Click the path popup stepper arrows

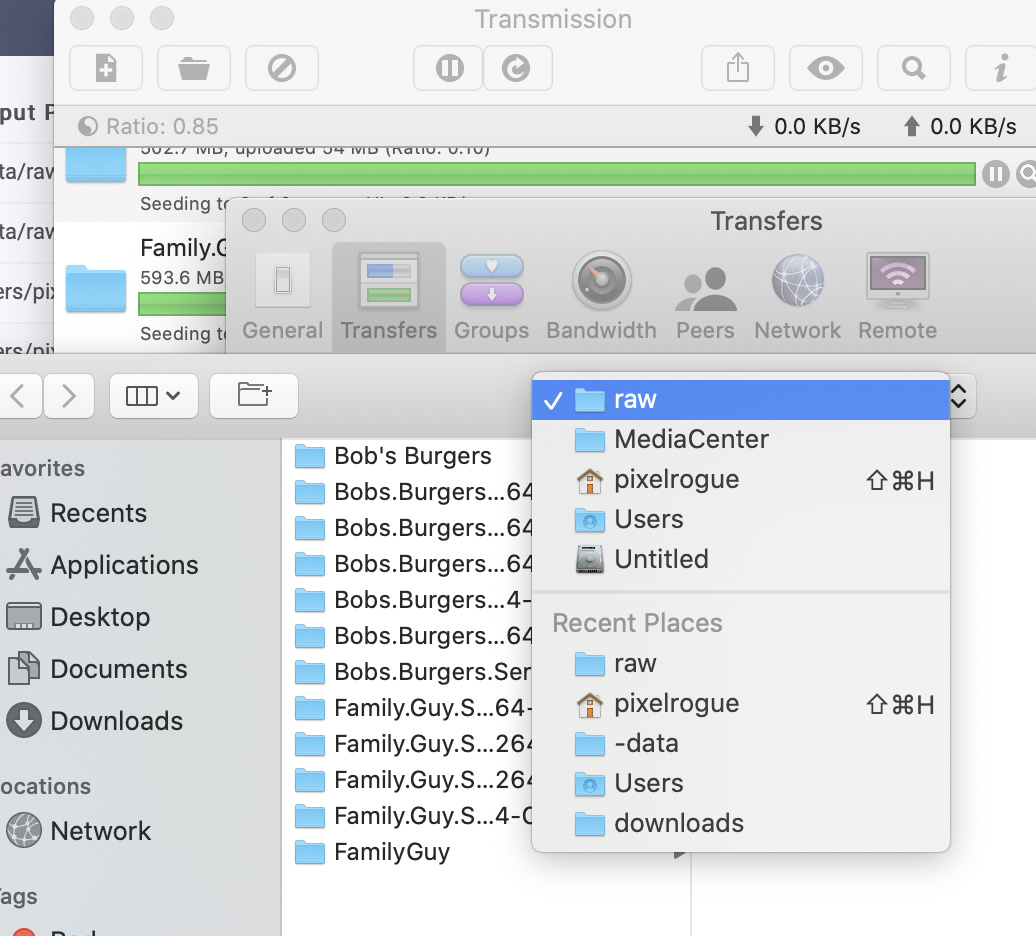(958, 397)
